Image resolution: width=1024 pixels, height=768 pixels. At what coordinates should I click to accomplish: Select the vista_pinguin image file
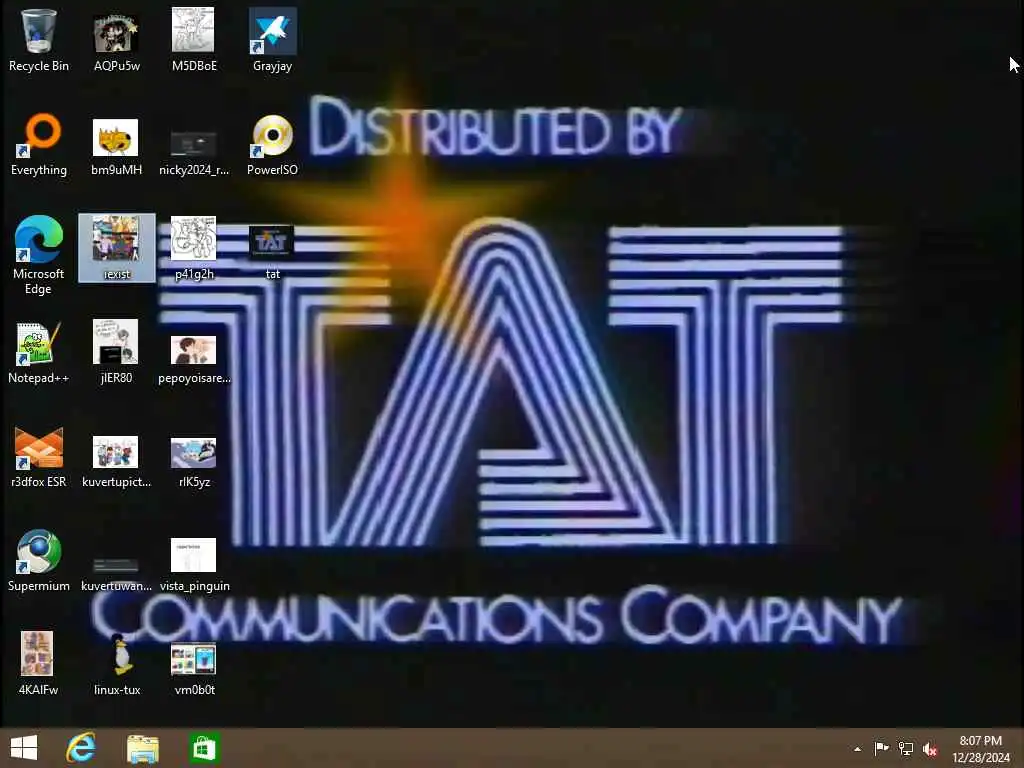tap(194, 565)
